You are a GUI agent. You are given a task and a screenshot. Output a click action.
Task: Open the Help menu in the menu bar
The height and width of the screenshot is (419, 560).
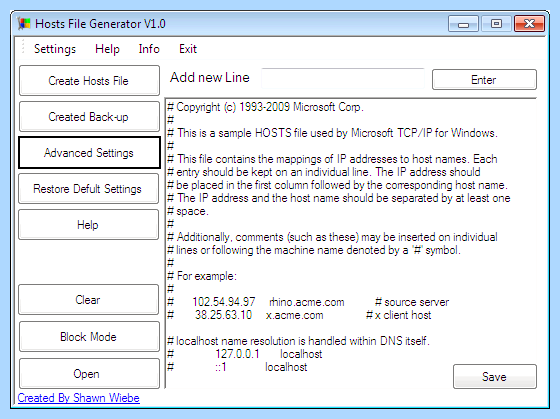point(107,49)
